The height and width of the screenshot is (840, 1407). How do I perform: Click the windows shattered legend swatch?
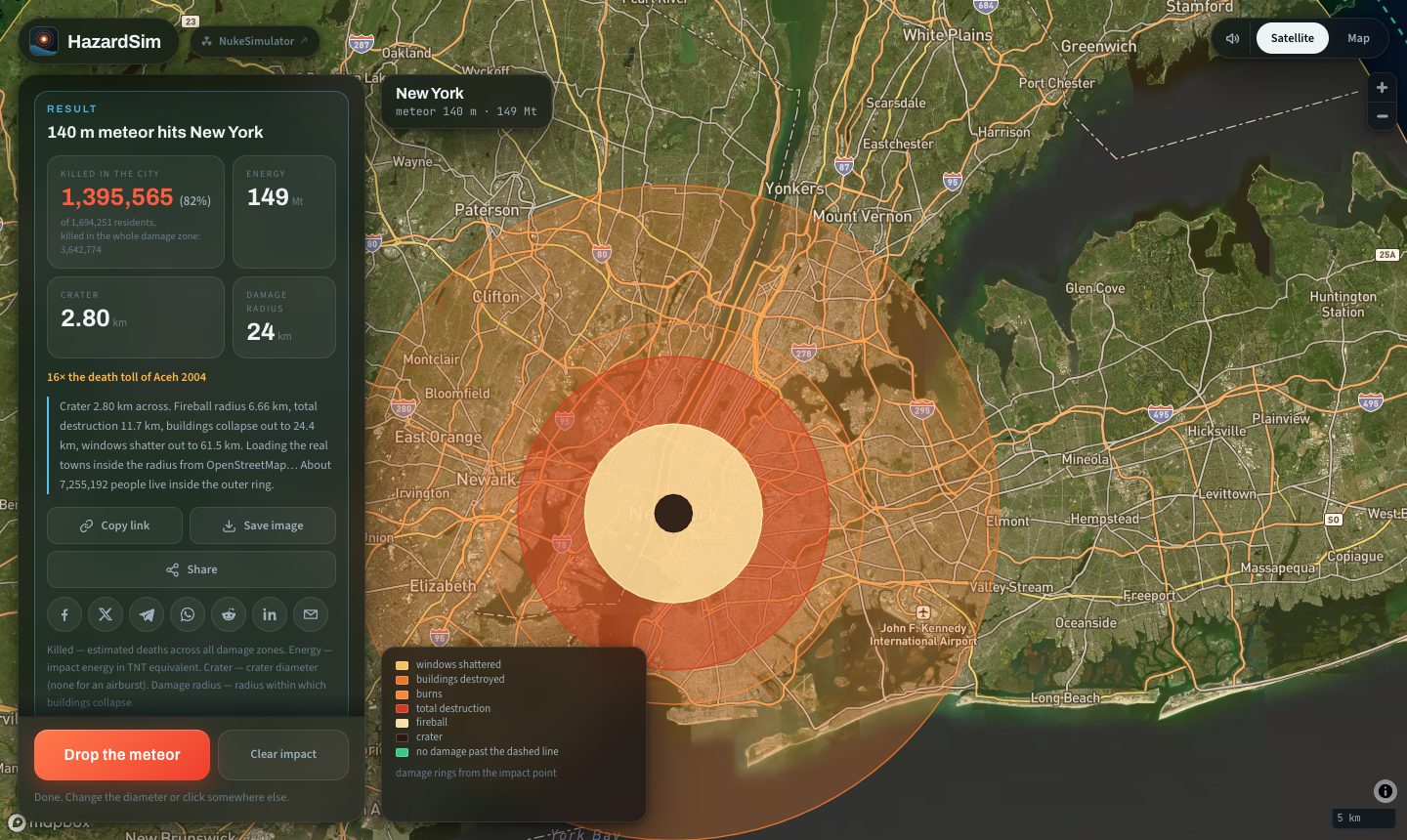click(x=402, y=665)
